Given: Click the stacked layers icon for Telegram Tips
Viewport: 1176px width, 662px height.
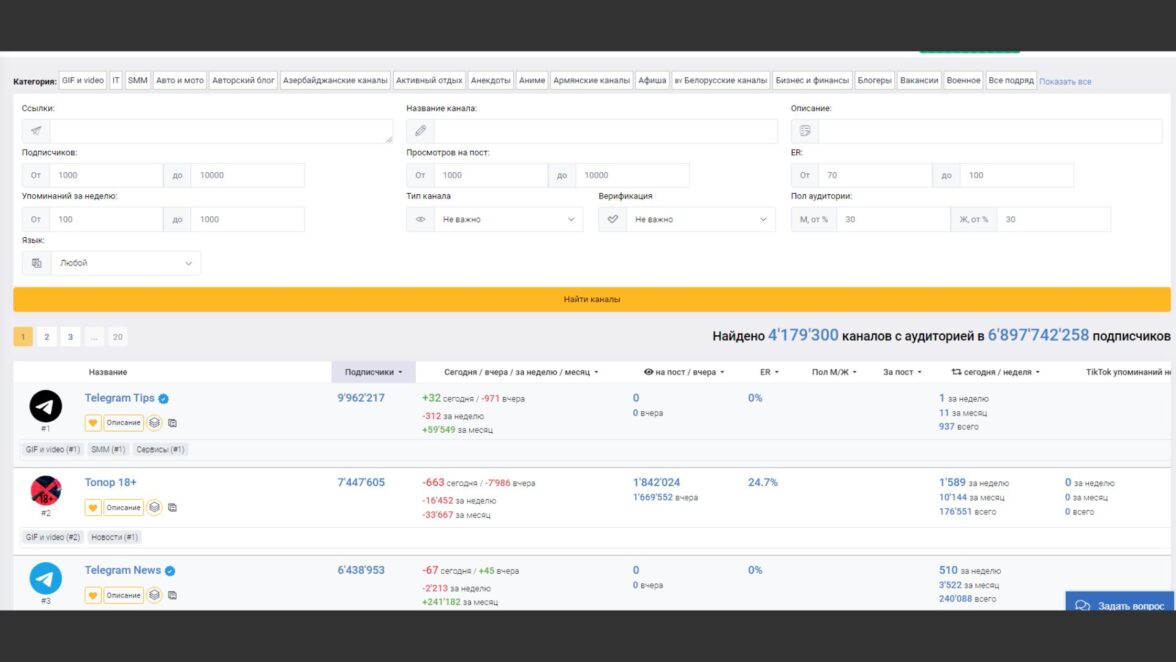Looking at the screenshot, I should coord(155,423).
